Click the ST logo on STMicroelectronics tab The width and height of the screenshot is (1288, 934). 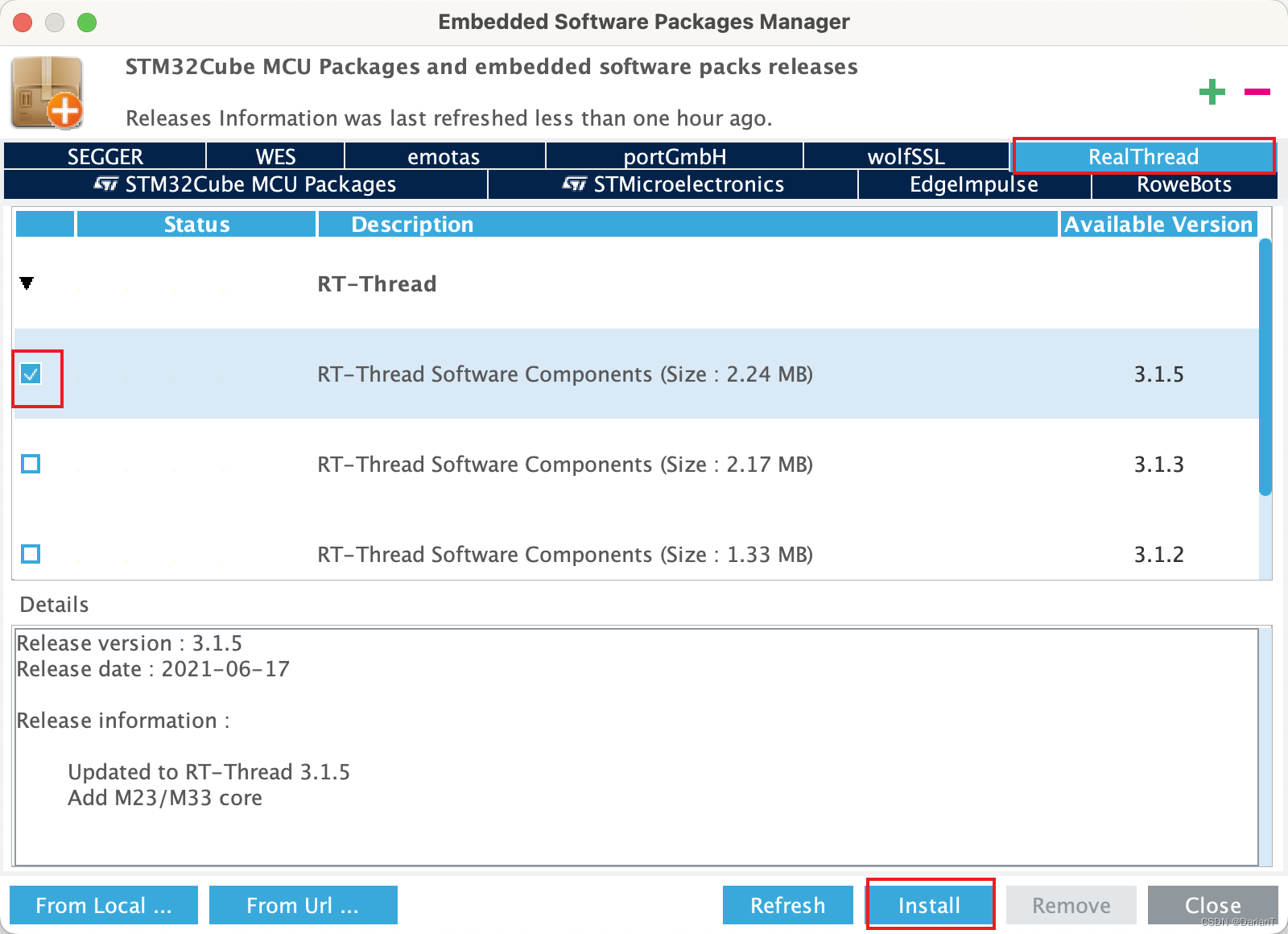coord(577,184)
